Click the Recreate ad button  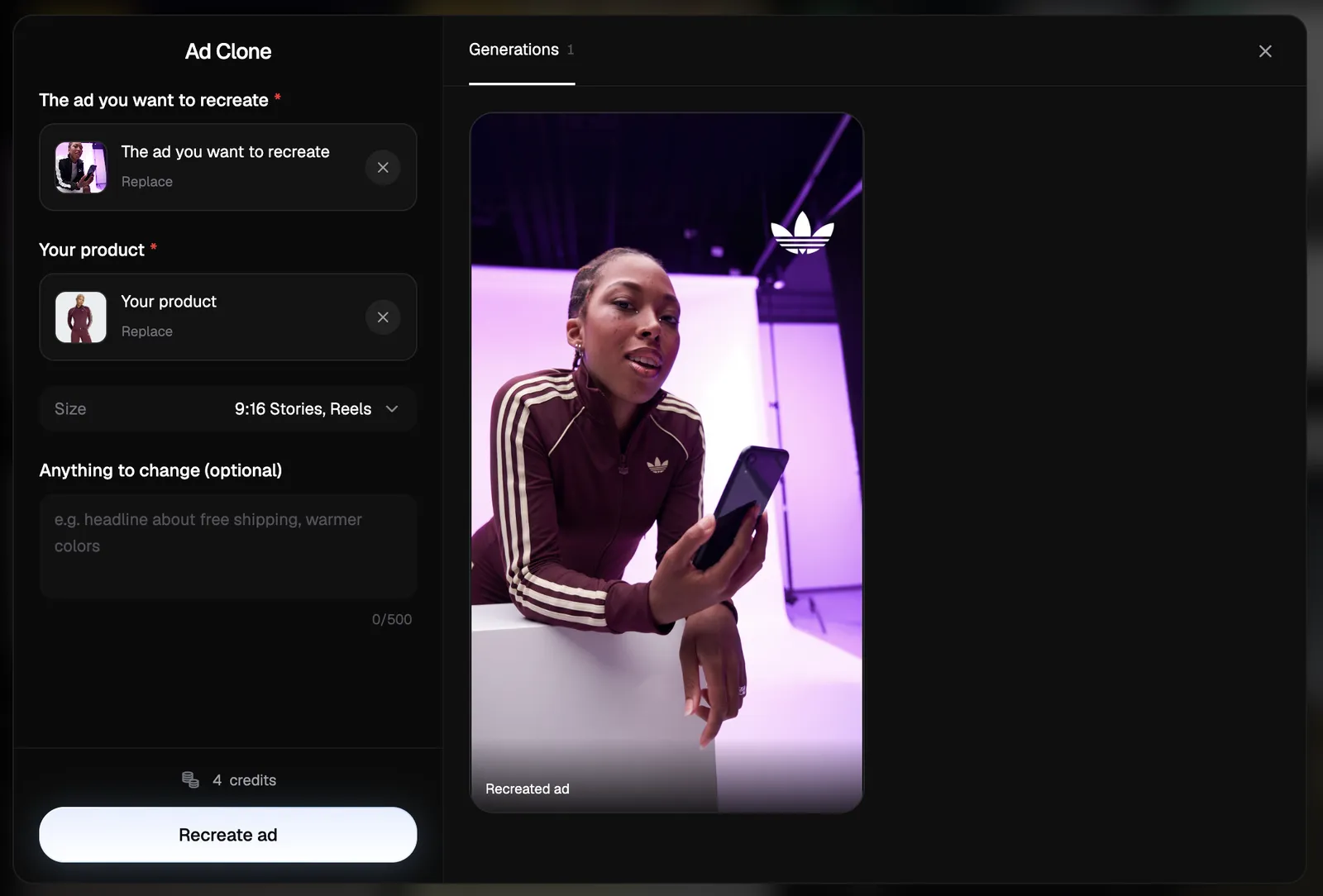tap(228, 835)
